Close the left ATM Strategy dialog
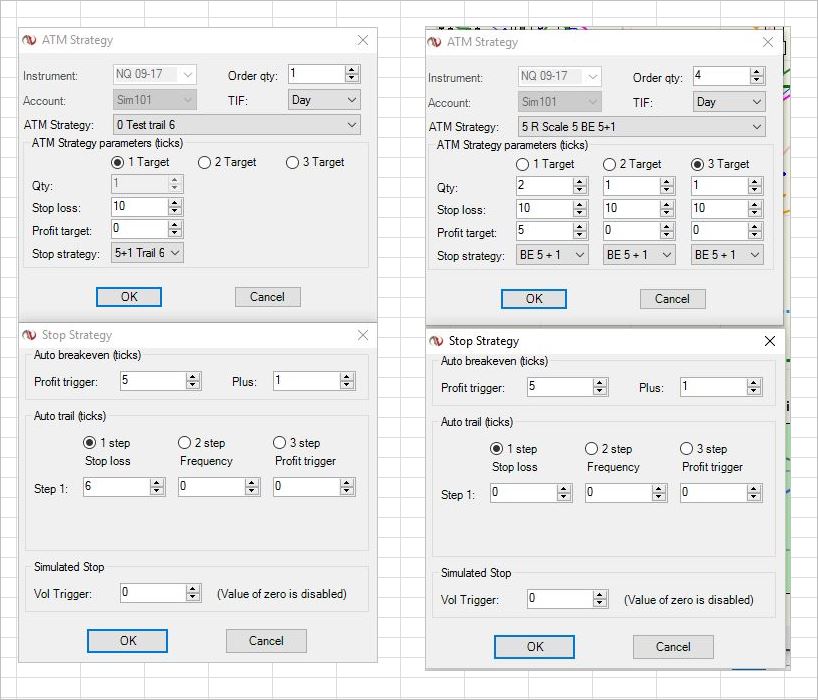818x700 pixels. coord(363,40)
